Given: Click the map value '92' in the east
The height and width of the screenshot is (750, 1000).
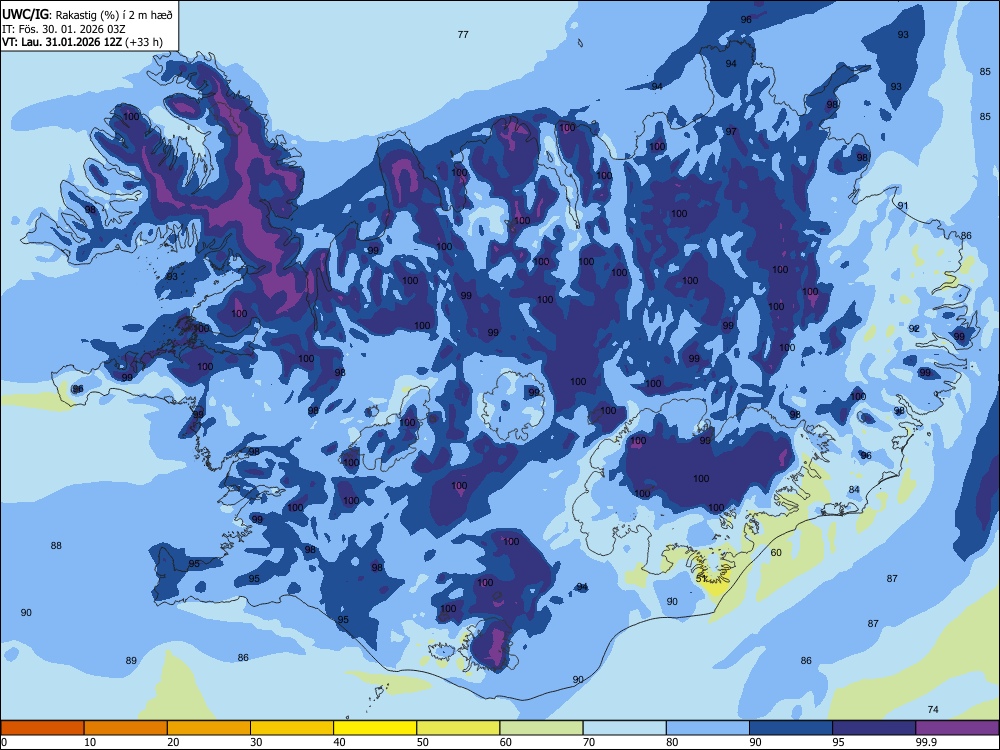Looking at the screenshot, I should (x=914, y=328).
